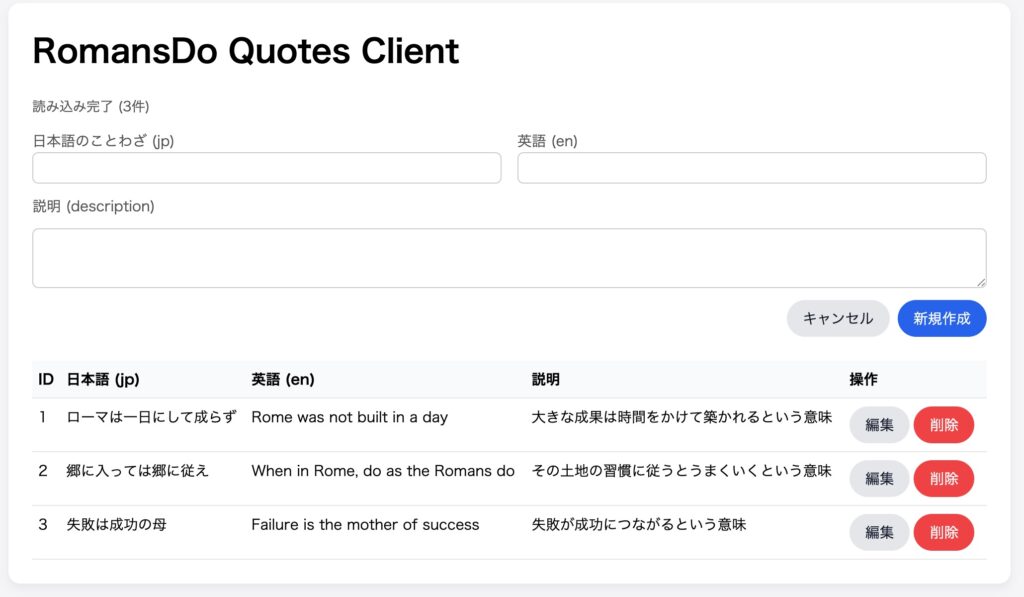The width and height of the screenshot is (1024, 597).
Task: Select the 郷に入っては郷に従え table cell
Action: click(138, 471)
